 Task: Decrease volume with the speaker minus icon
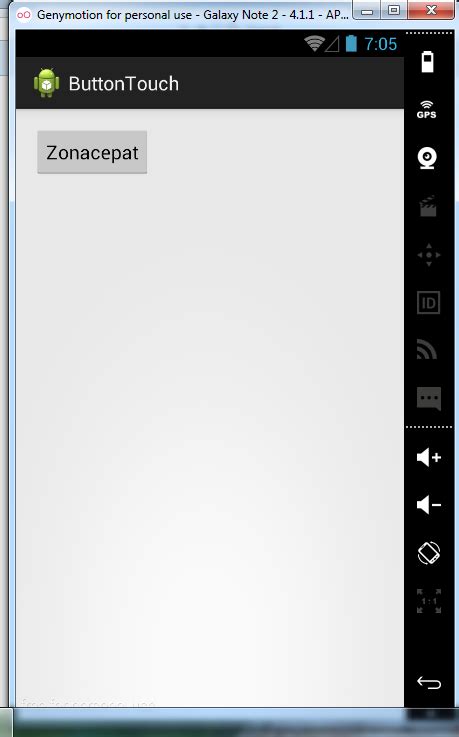click(x=428, y=505)
